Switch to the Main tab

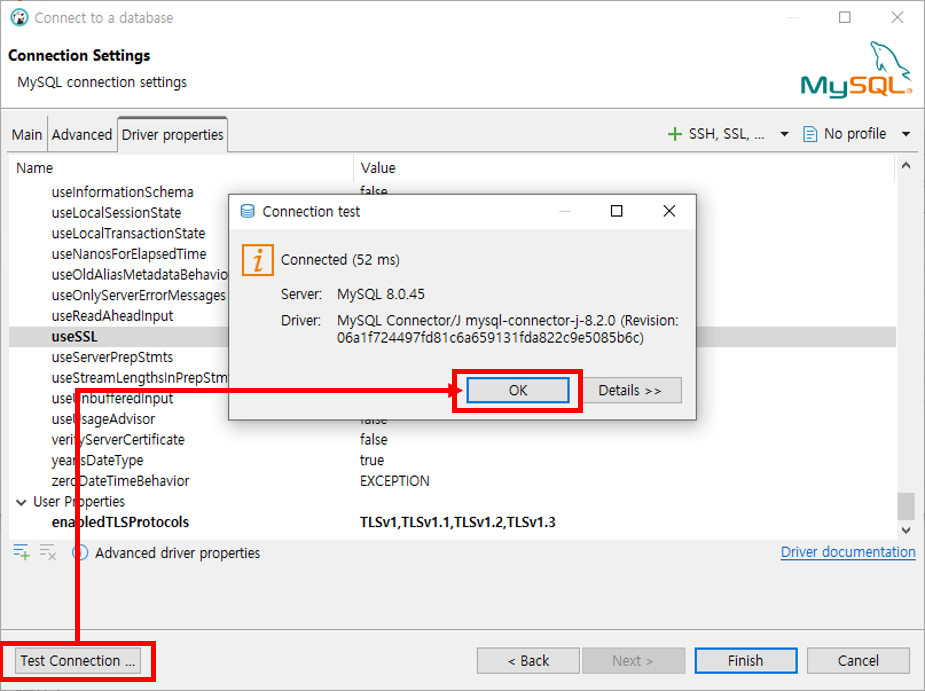27,135
